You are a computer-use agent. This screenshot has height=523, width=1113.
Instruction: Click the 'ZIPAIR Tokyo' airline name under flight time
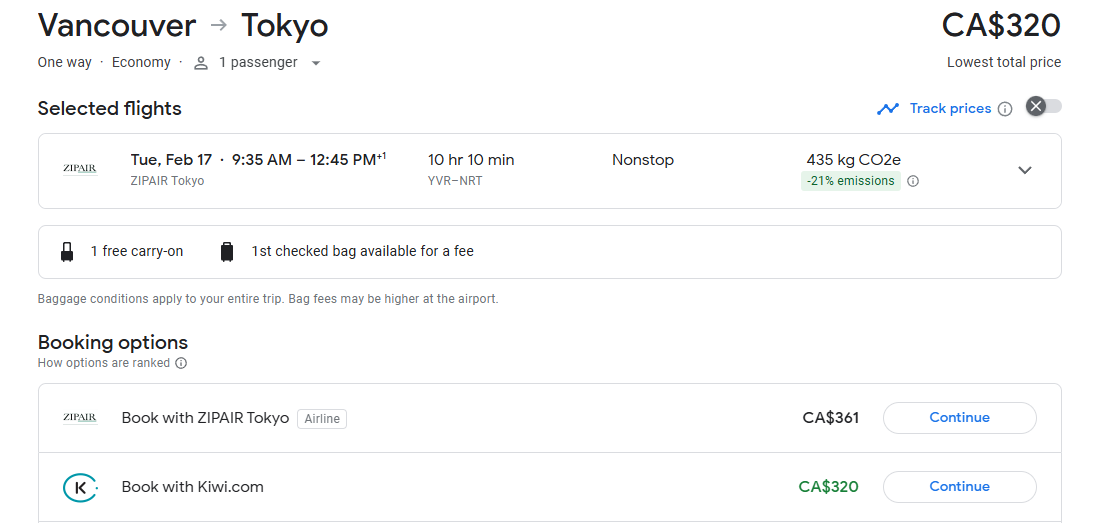coord(167,181)
